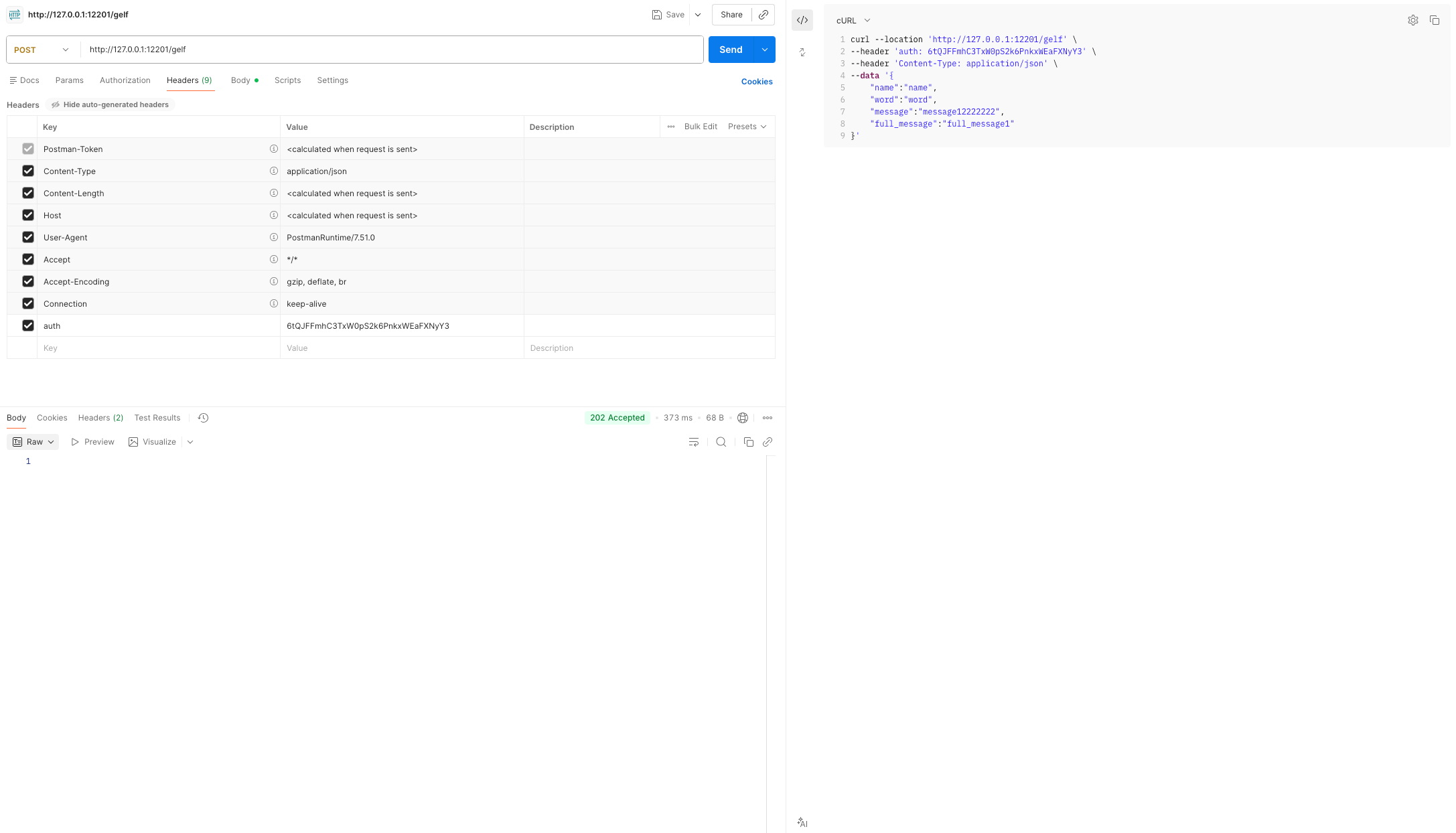Open the request Body tab

240,80
